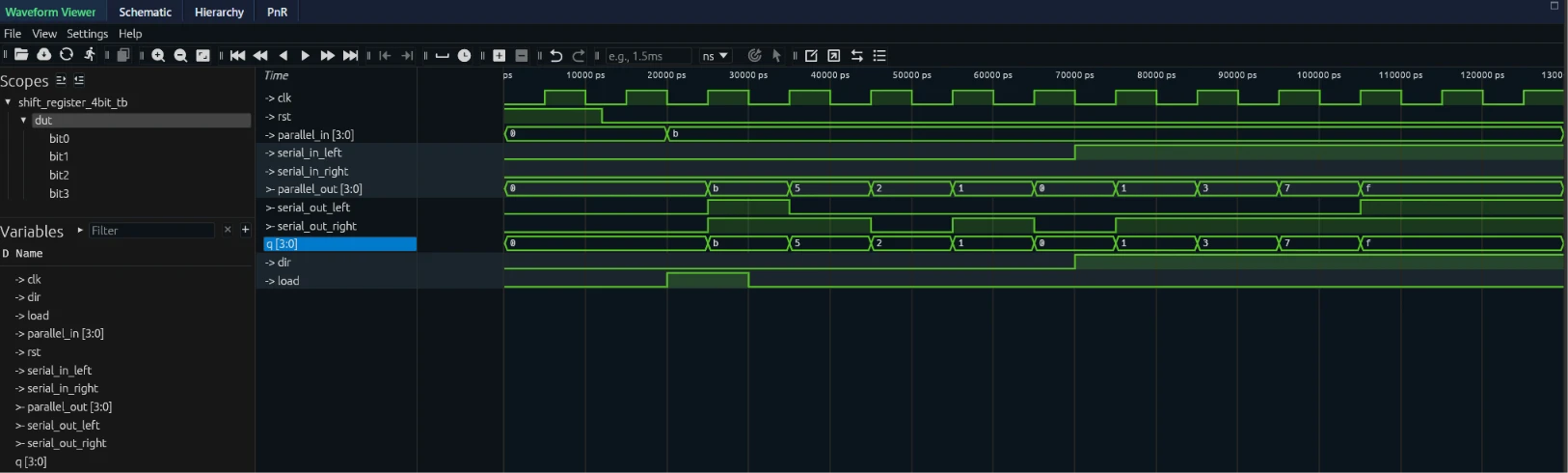Collapse the shift_register_4bit_tb scope
The width and height of the screenshot is (1568, 473).
[x=8, y=101]
